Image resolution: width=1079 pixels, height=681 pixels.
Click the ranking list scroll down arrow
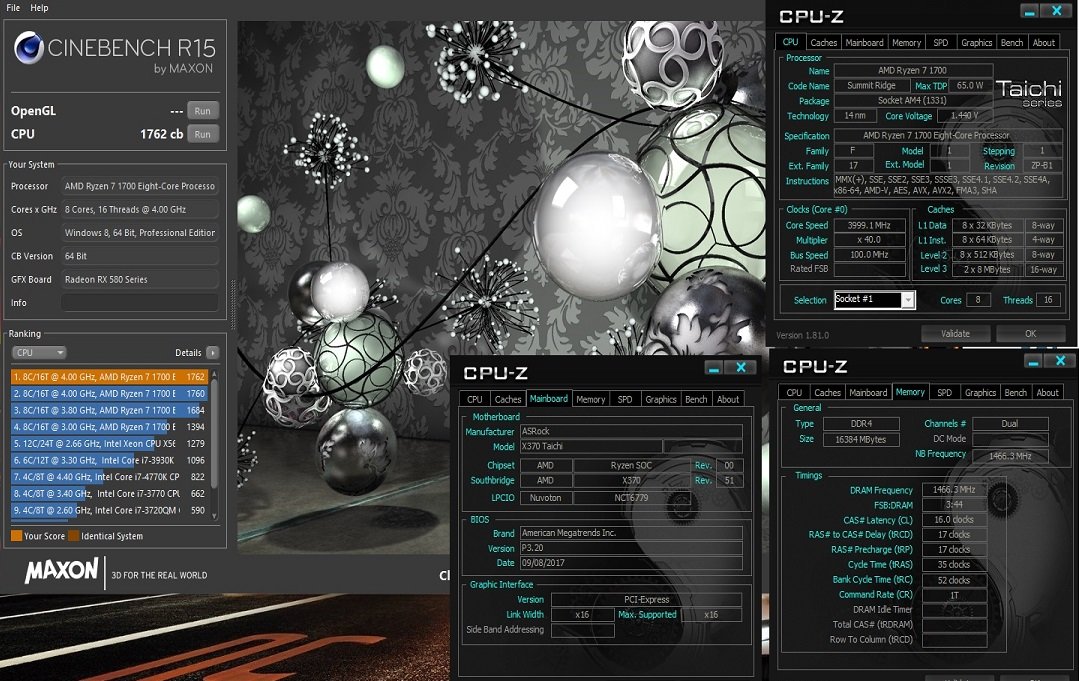214,516
